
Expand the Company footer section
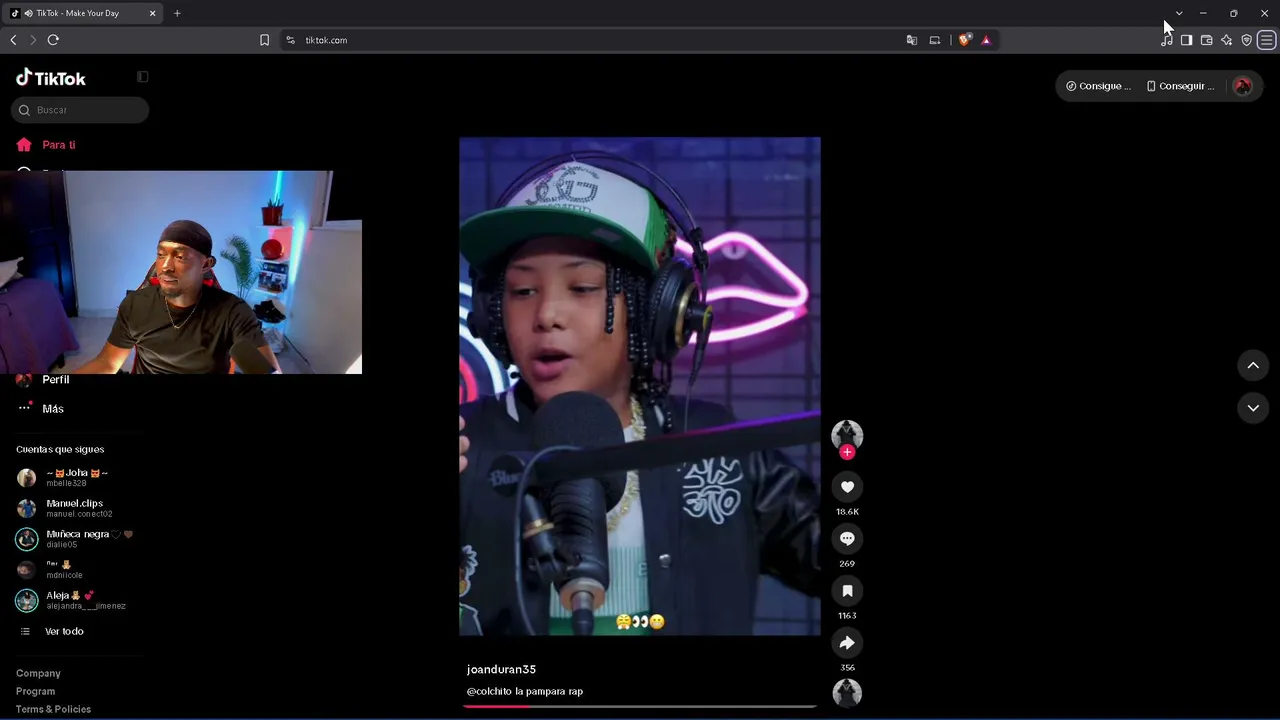[x=38, y=674]
